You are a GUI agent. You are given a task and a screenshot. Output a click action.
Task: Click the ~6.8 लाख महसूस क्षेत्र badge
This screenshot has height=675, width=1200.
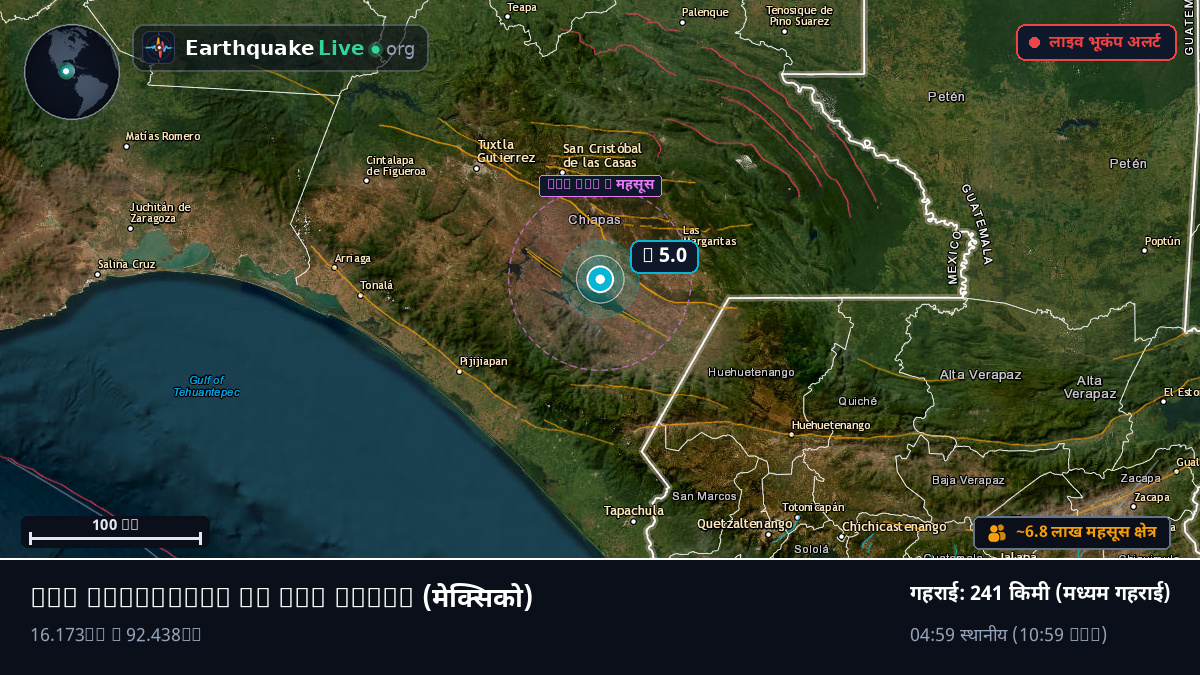[x=1072, y=532]
